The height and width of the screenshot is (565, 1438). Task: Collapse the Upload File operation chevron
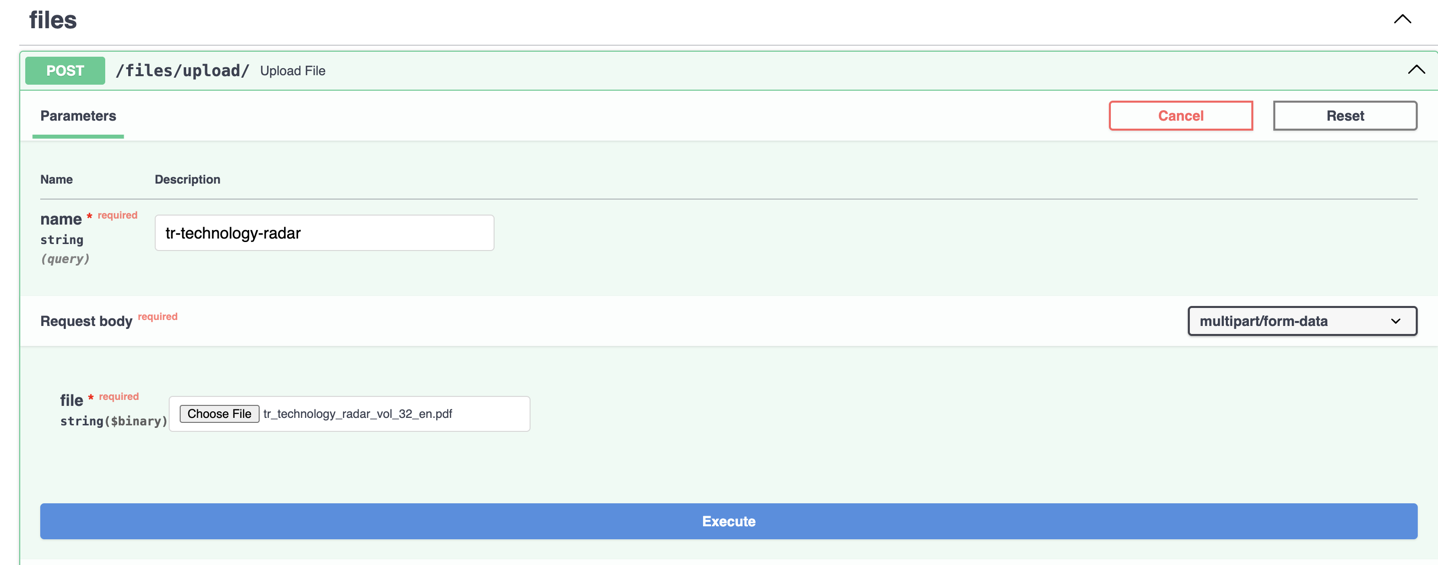click(x=1416, y=70)
